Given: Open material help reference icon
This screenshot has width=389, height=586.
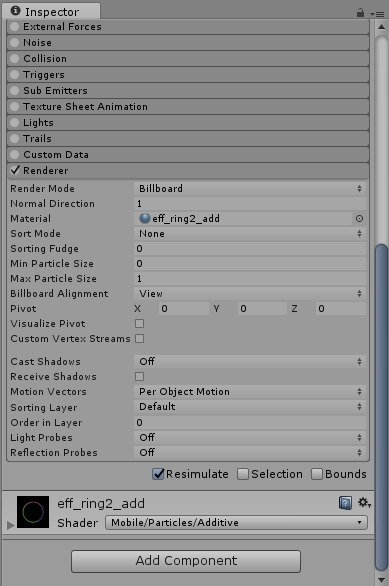Looking at the screenshot, I should coord(345,503).
